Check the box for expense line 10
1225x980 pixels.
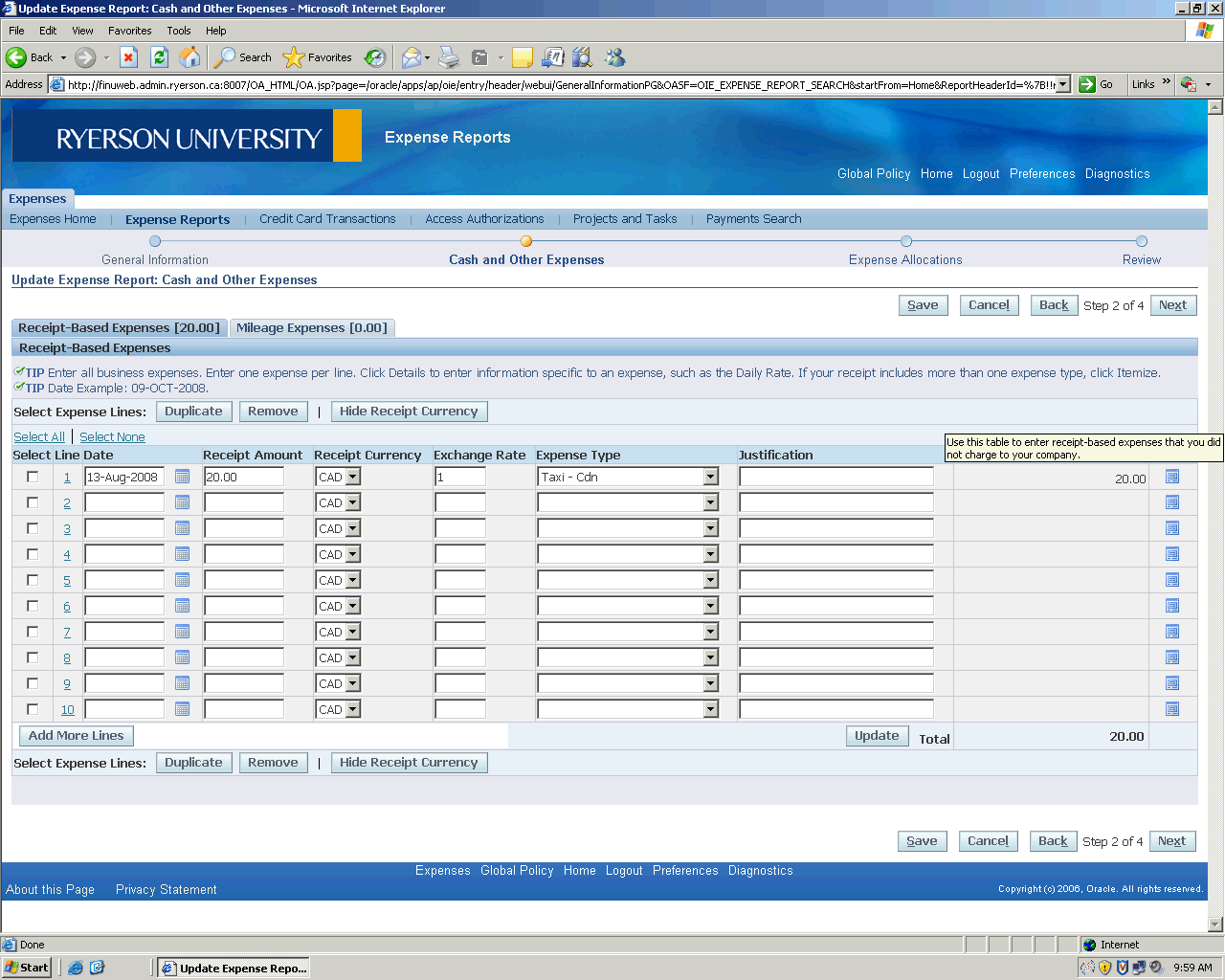33,709
